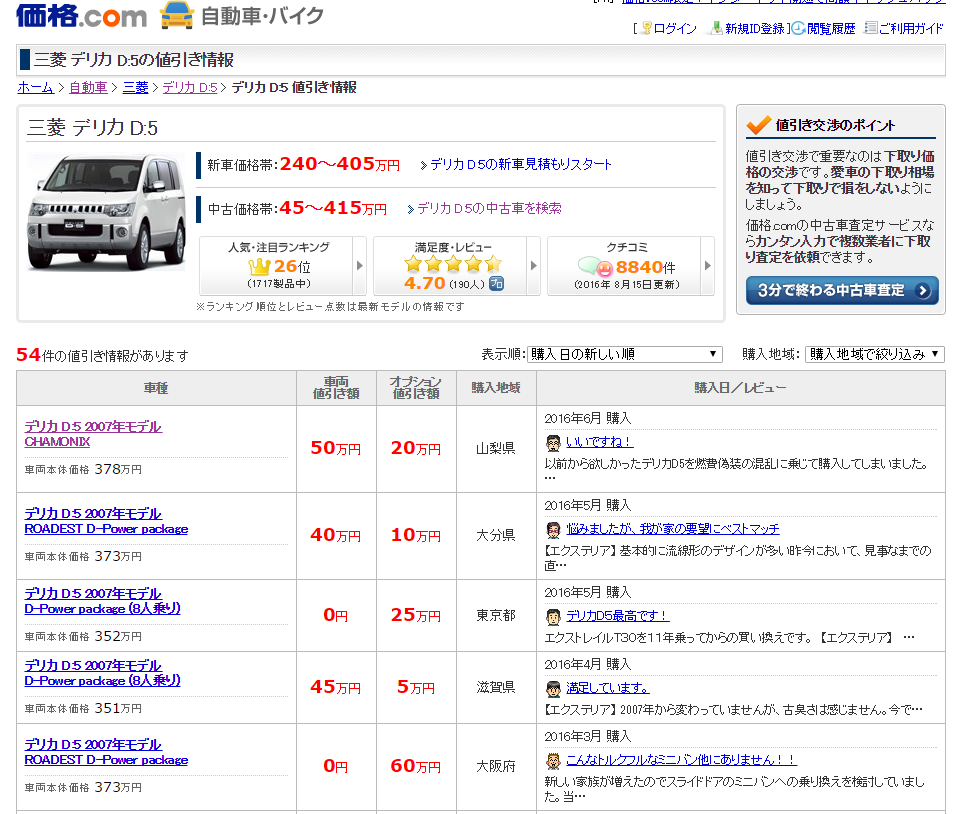Image resolution: width=956 pixels, height=814 pixels.
Task: Click the 8840件 kuchikomi count
Action: point(645,267)
